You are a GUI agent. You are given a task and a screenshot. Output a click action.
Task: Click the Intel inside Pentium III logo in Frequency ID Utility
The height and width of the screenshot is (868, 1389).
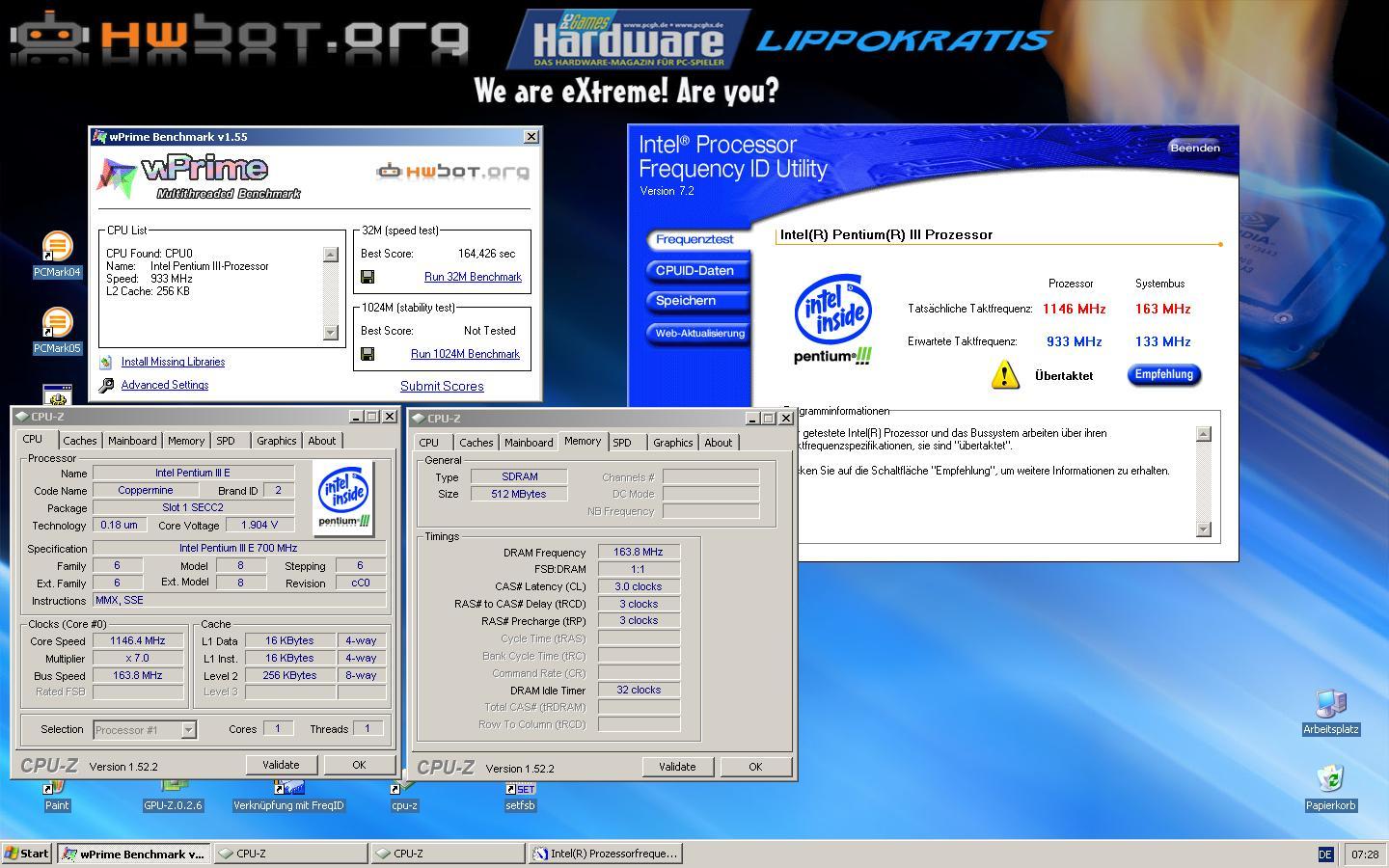(x=833, y=319)
